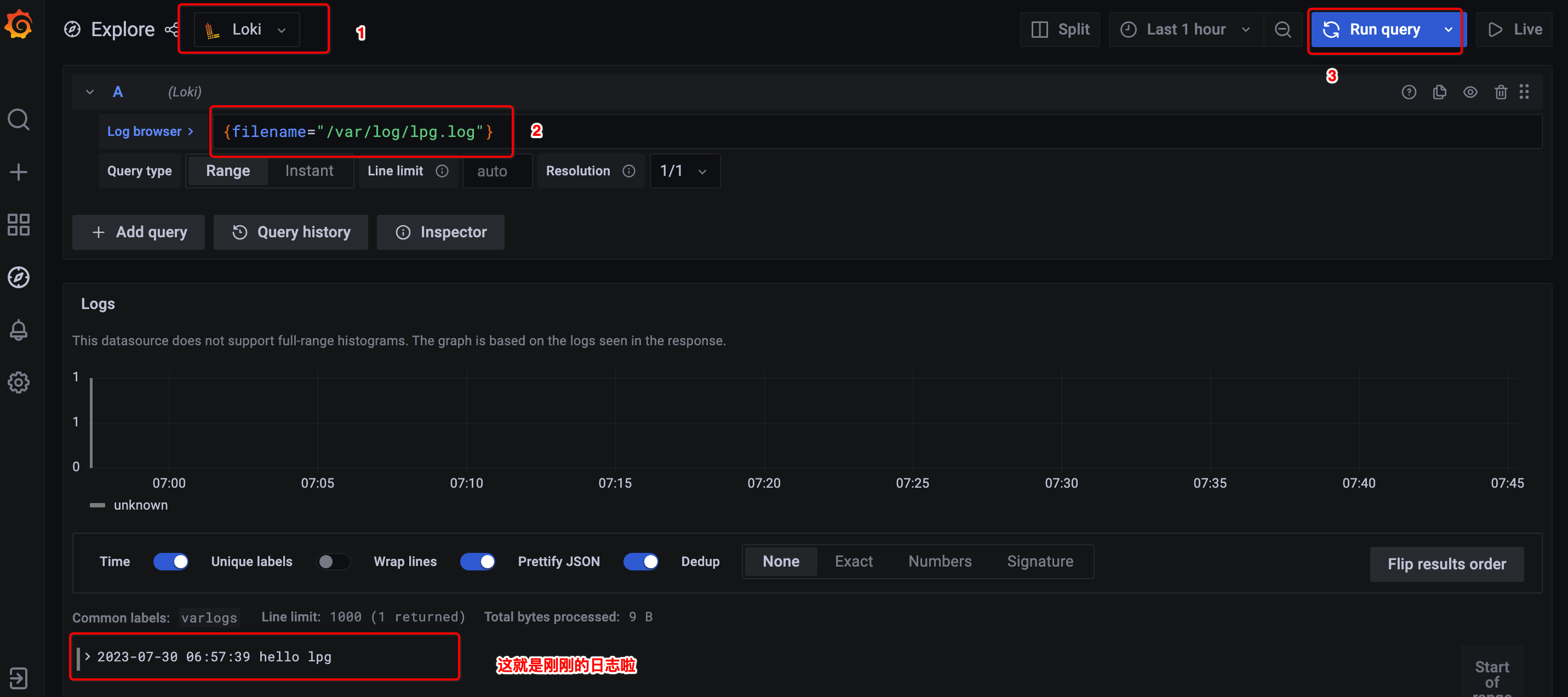Open the Loki datasource dropdown
1568x697 pixels.
tap(247, 29)
